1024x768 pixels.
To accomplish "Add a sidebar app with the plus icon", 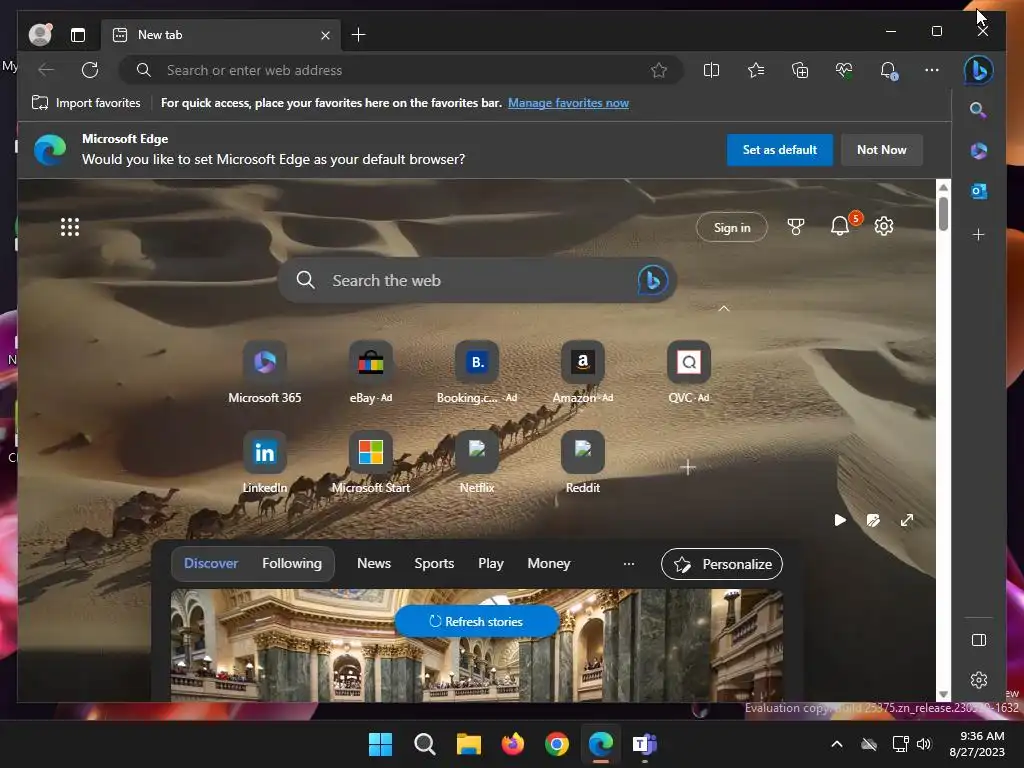I will click(978, 234).
